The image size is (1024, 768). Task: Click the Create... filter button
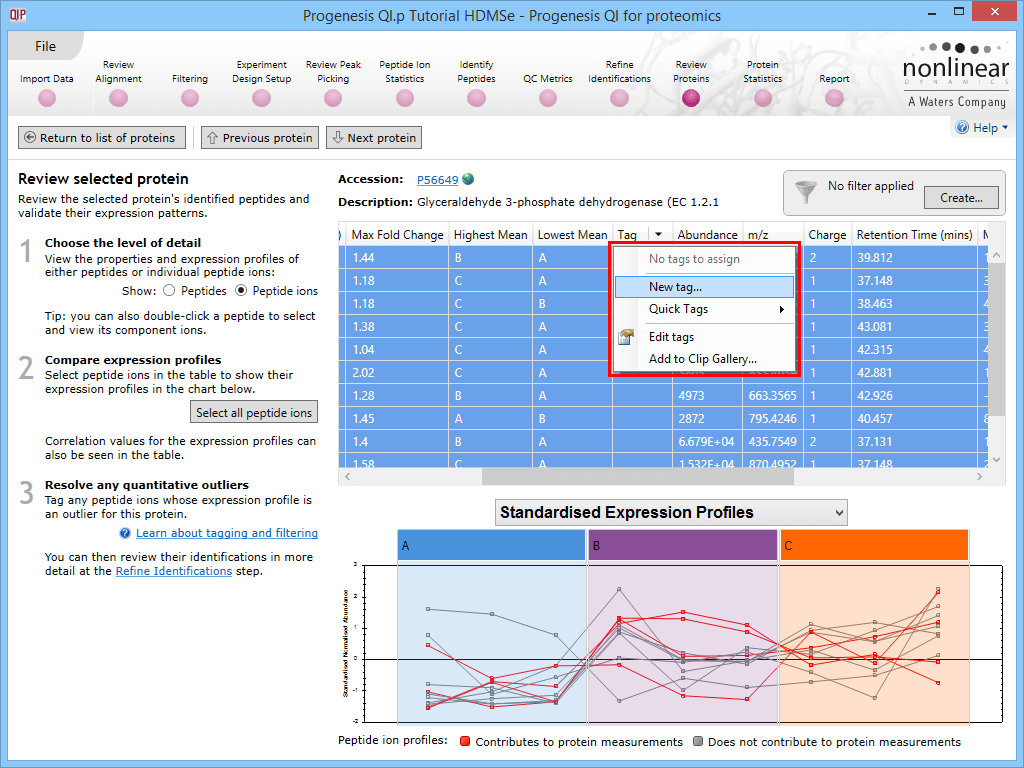961,197
